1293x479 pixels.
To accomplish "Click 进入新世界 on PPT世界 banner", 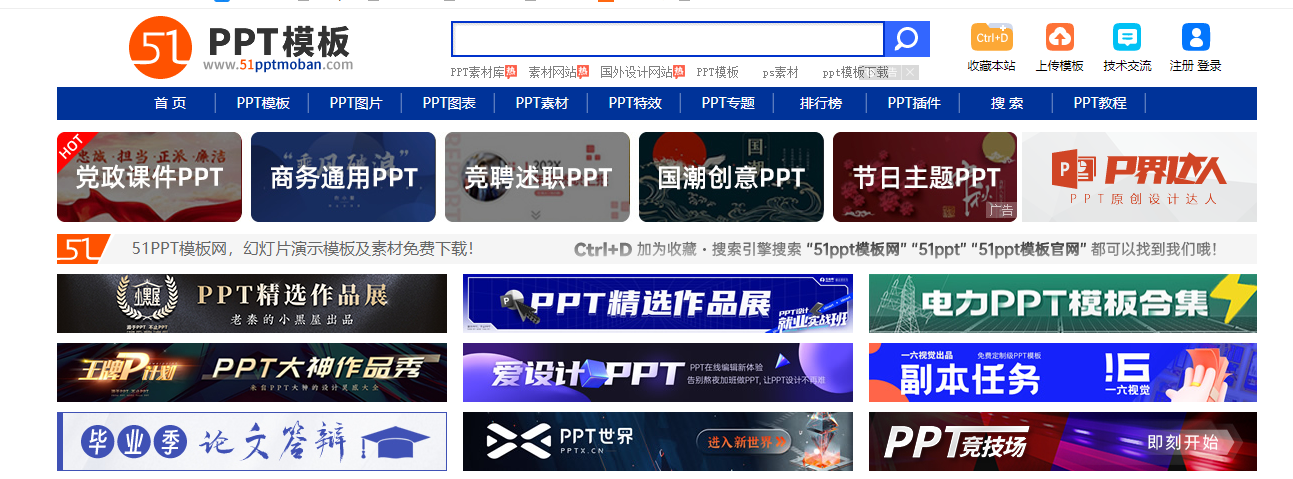I will (748, 442).
